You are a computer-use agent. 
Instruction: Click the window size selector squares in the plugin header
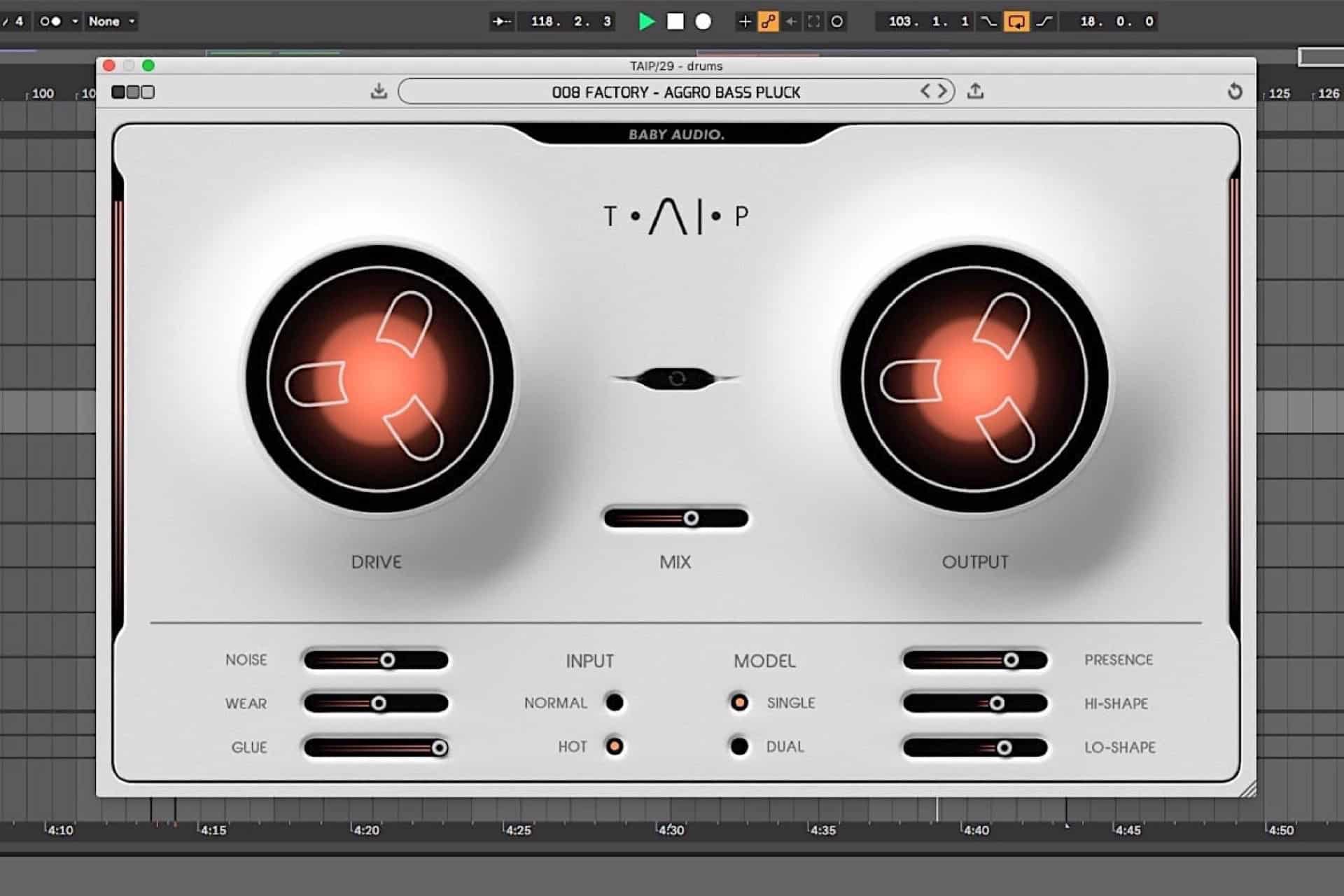click(132, 92)
